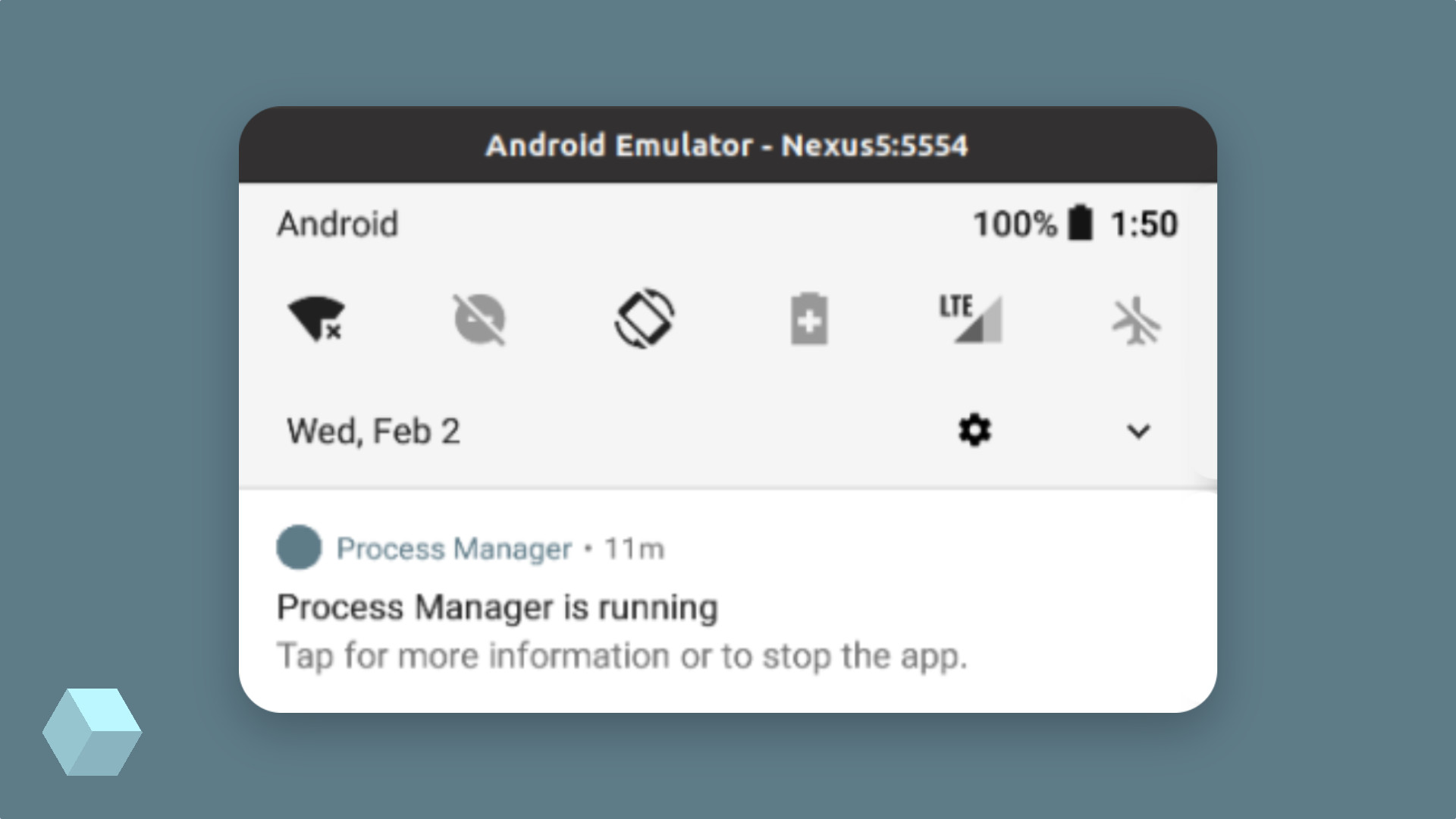Toggle the Do Not Disturb tile

479,319
